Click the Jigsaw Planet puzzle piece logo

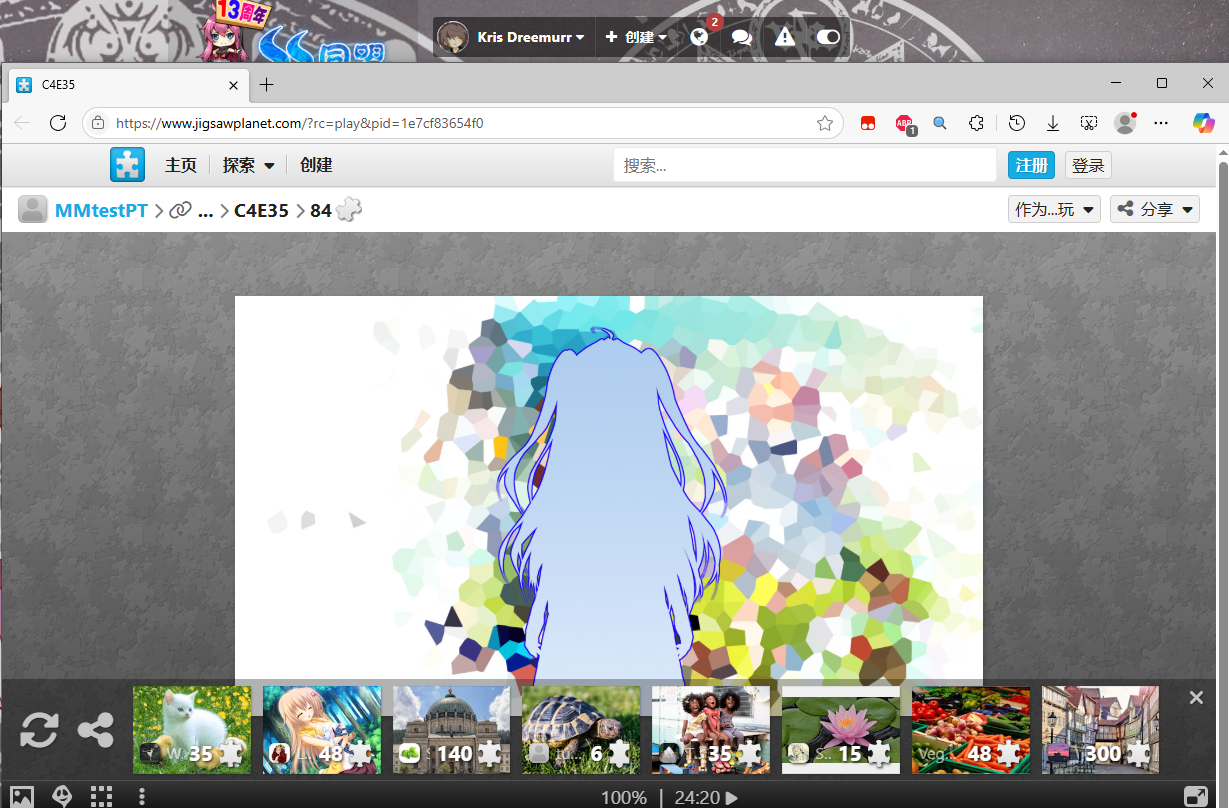(127, 165)
